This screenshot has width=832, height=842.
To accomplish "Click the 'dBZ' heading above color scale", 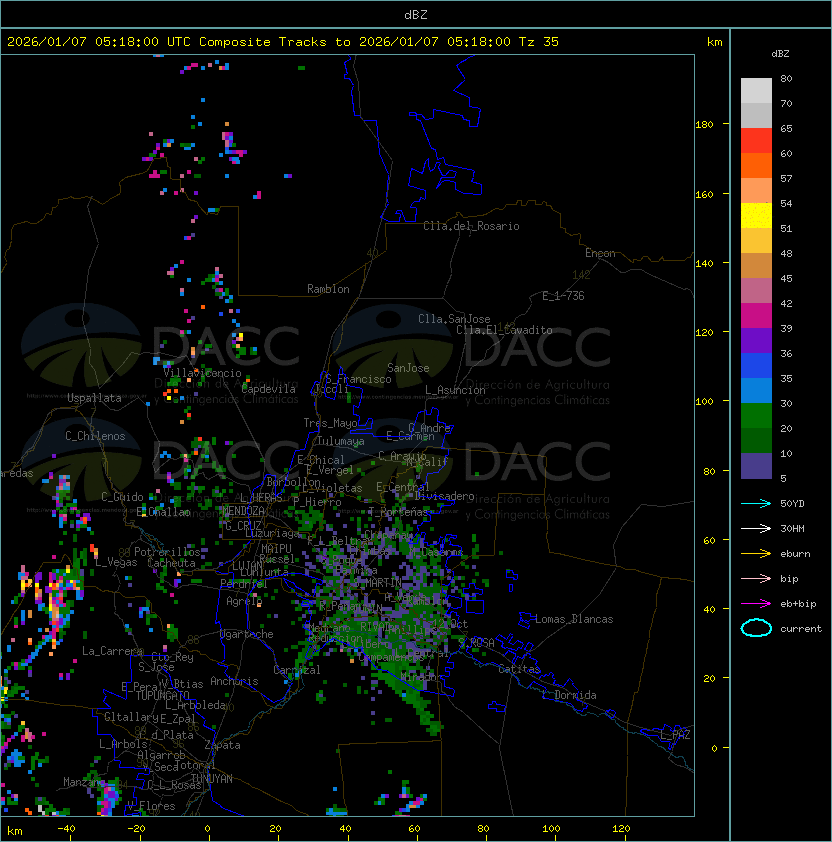I will tap(780, 54).
